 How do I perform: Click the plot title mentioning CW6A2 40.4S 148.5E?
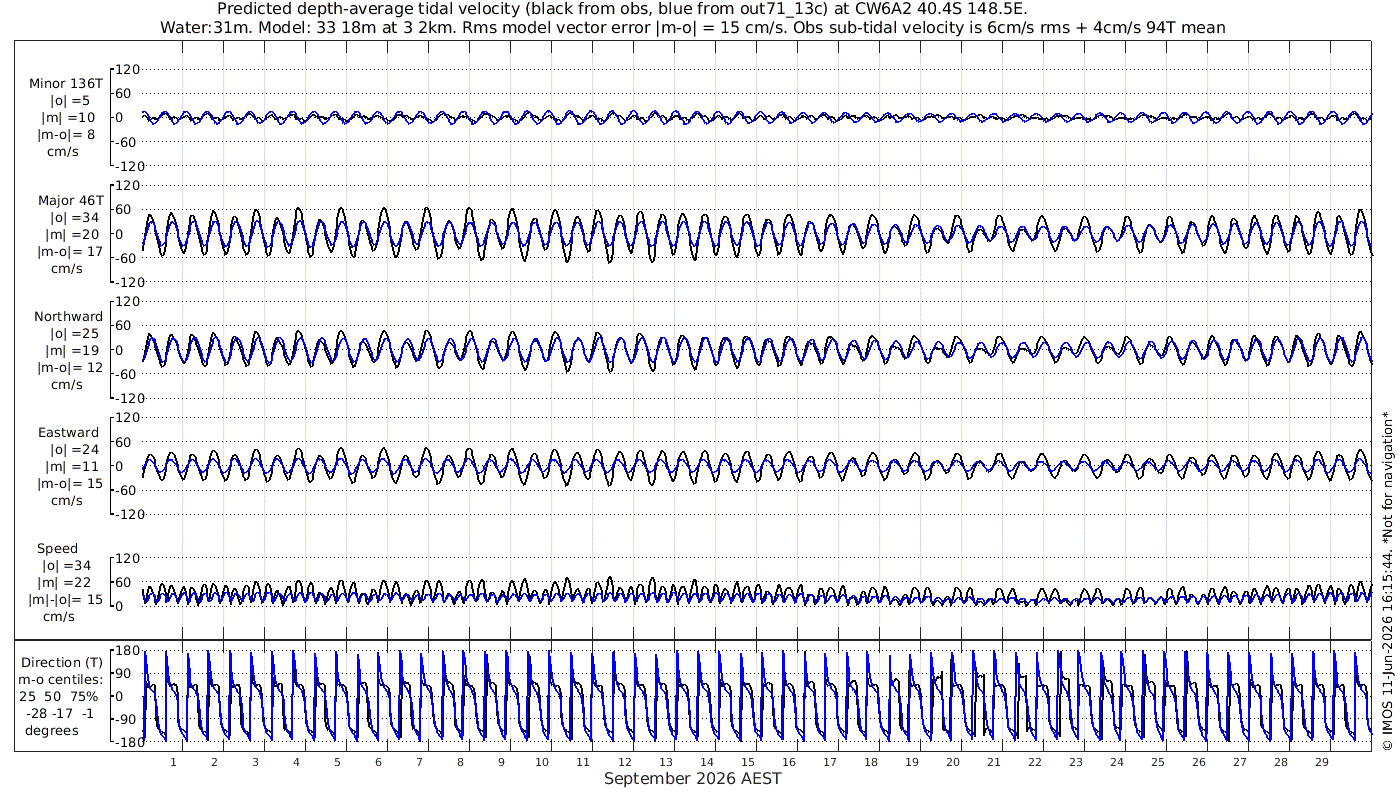[x=692, y=9]
